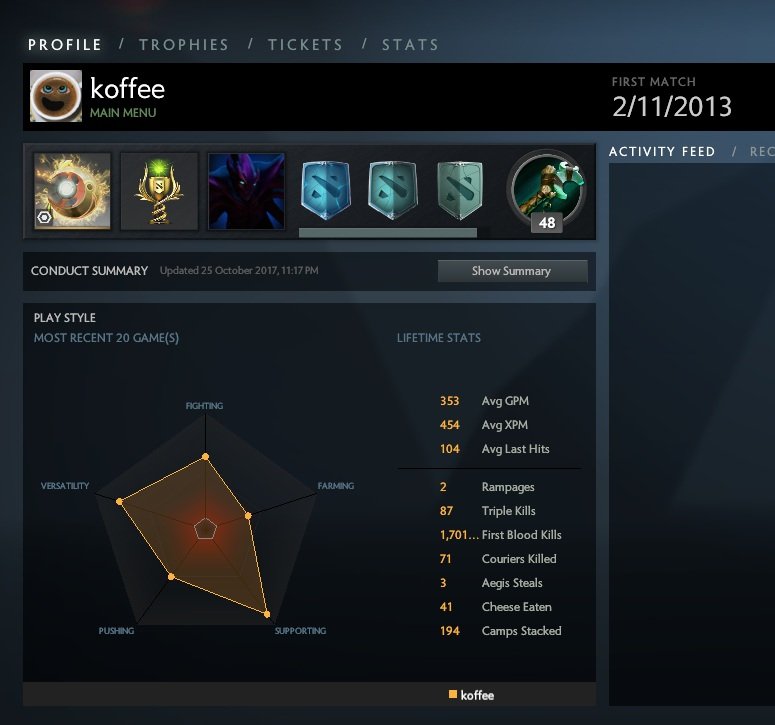Click the orange koffee legend swatch

pos(452,694)
